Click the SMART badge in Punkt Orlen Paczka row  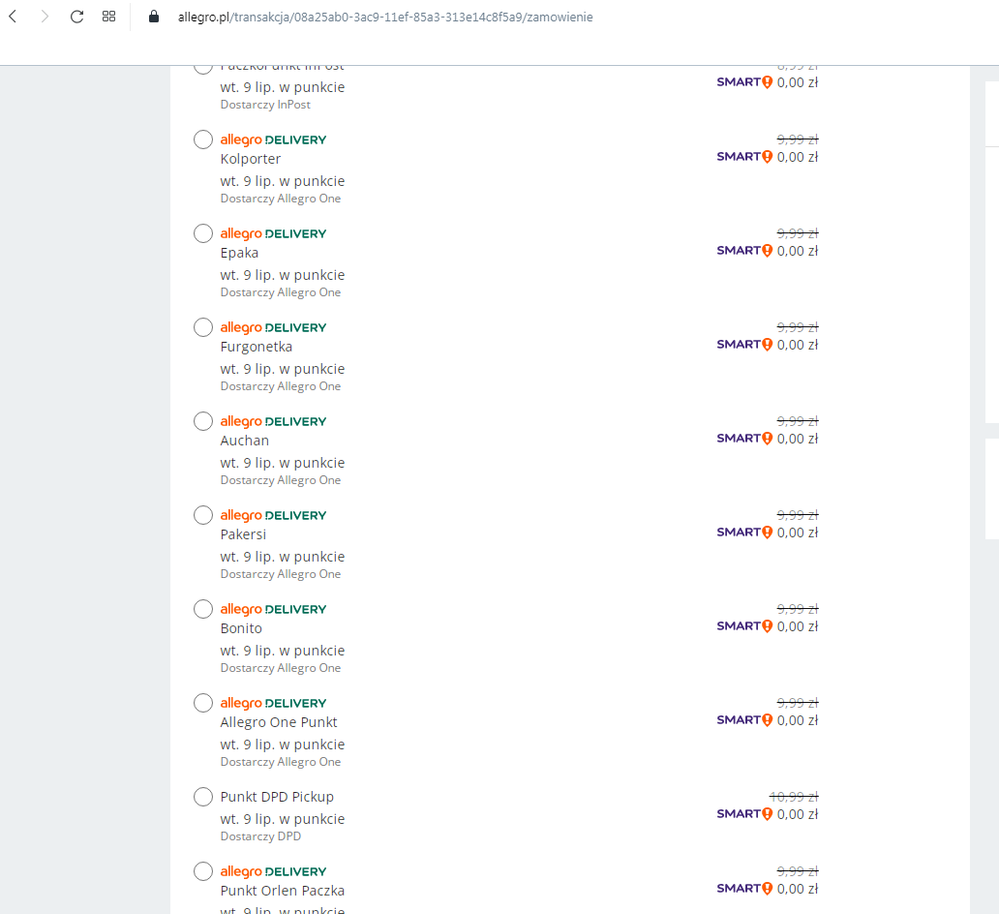[744, 889]
